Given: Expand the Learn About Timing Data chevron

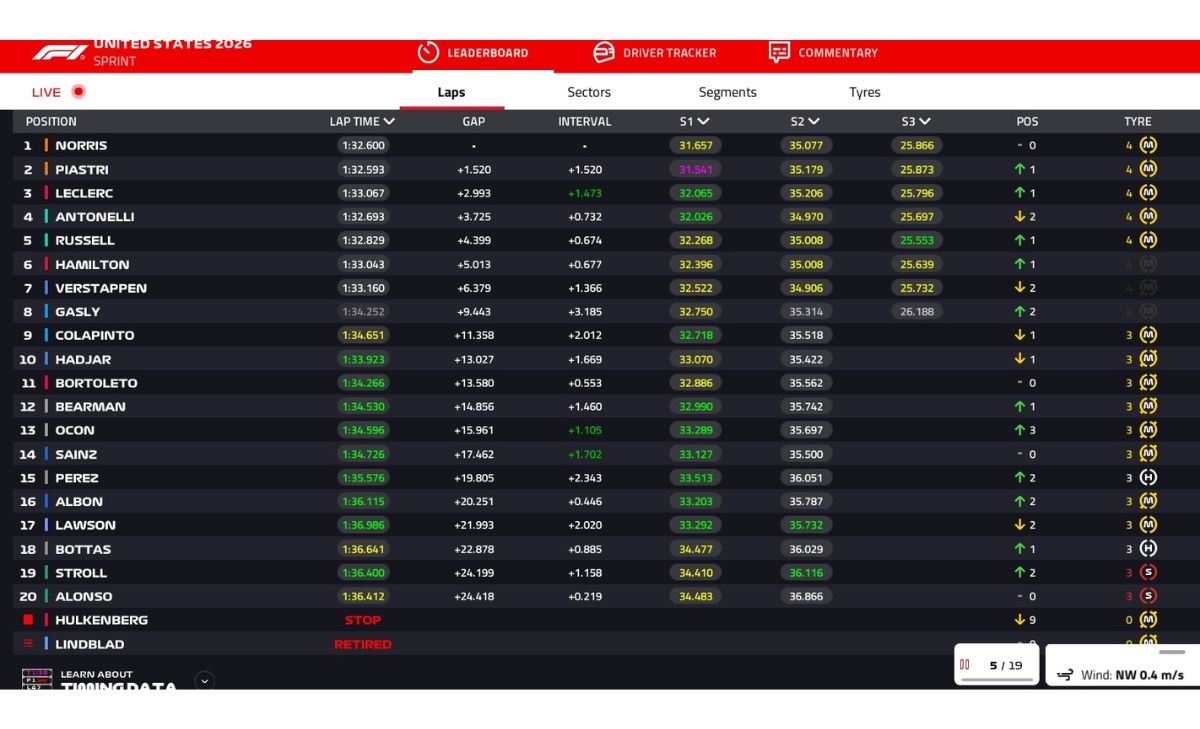Looking at the screenshot, I should [205, 681].
